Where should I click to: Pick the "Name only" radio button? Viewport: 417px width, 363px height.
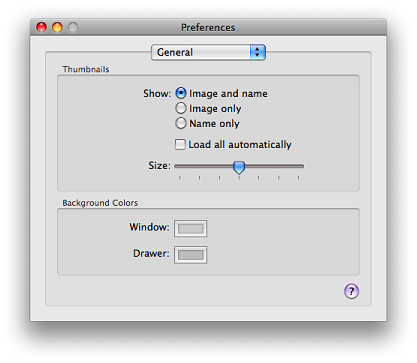(x=181, y=123)
